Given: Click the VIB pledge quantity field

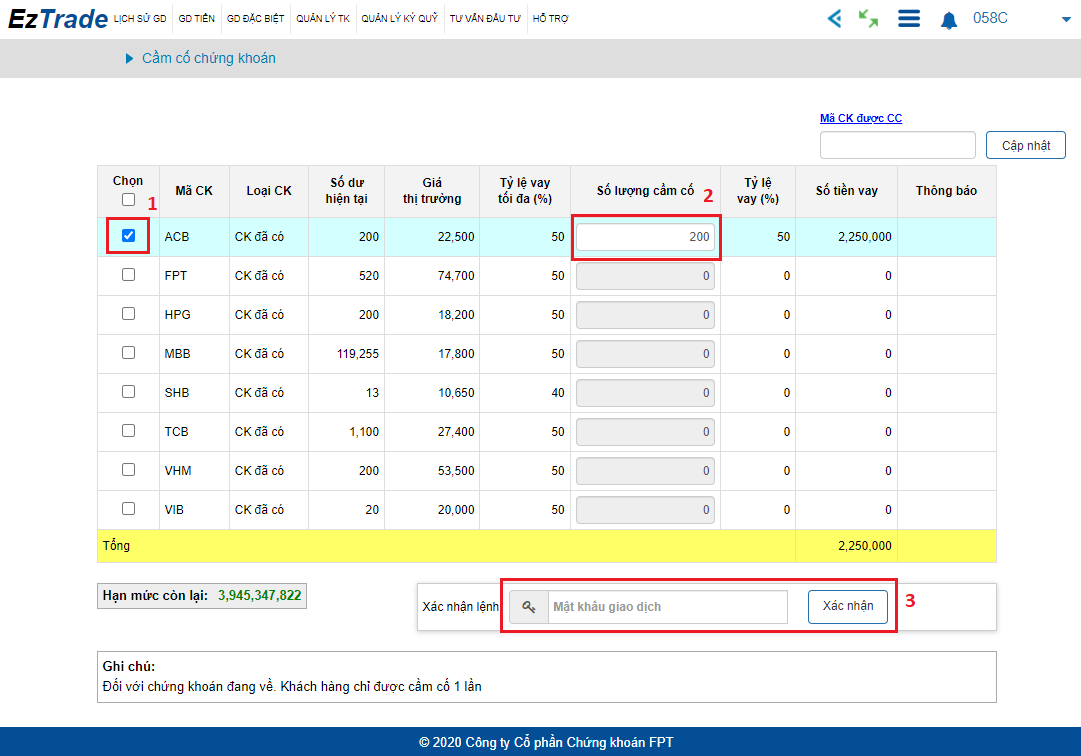Looking at the screenshot, I should (x=645, y=510).
